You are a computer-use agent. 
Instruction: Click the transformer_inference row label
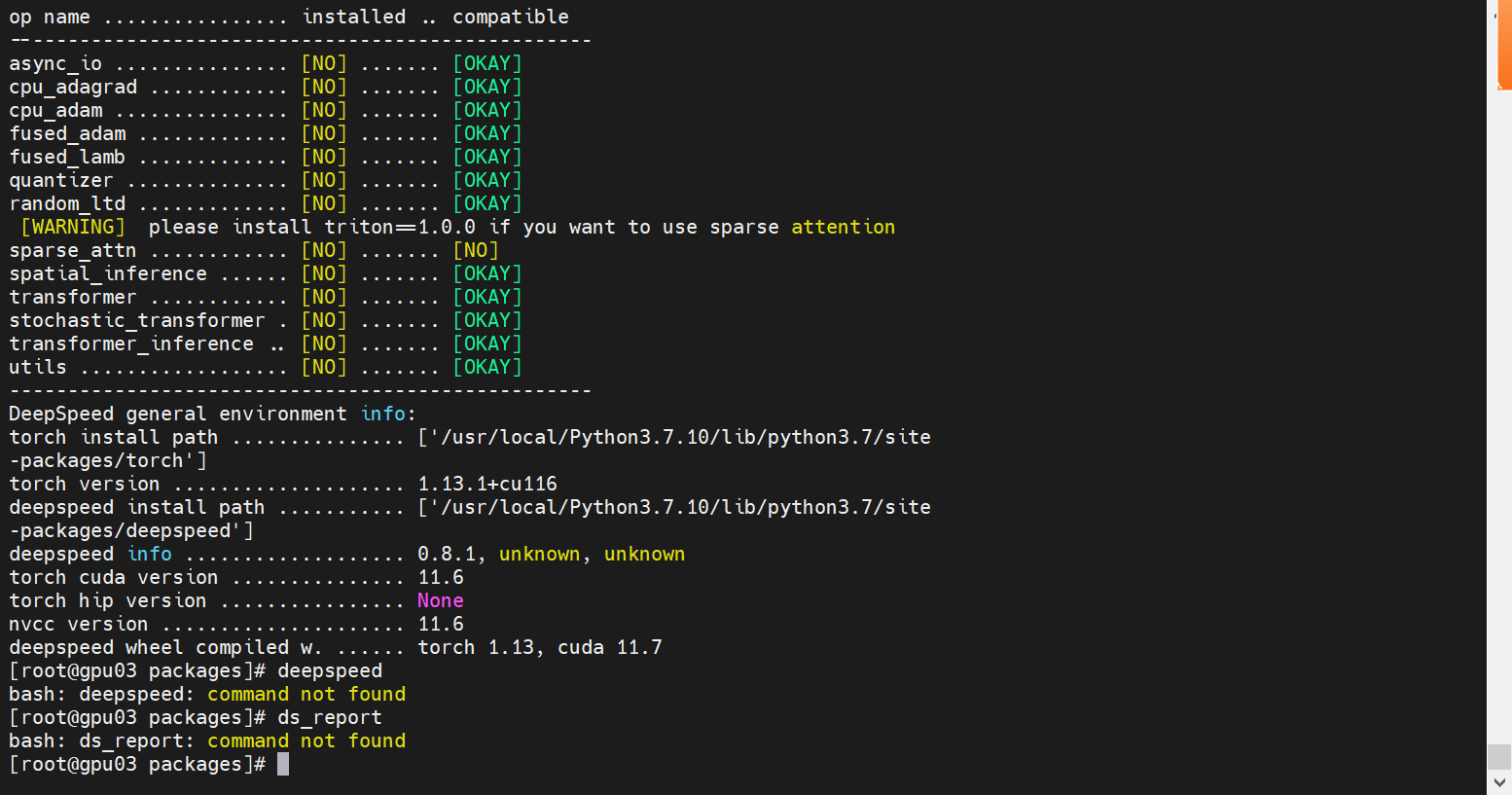pyautogui.click(x=130, y=343)
